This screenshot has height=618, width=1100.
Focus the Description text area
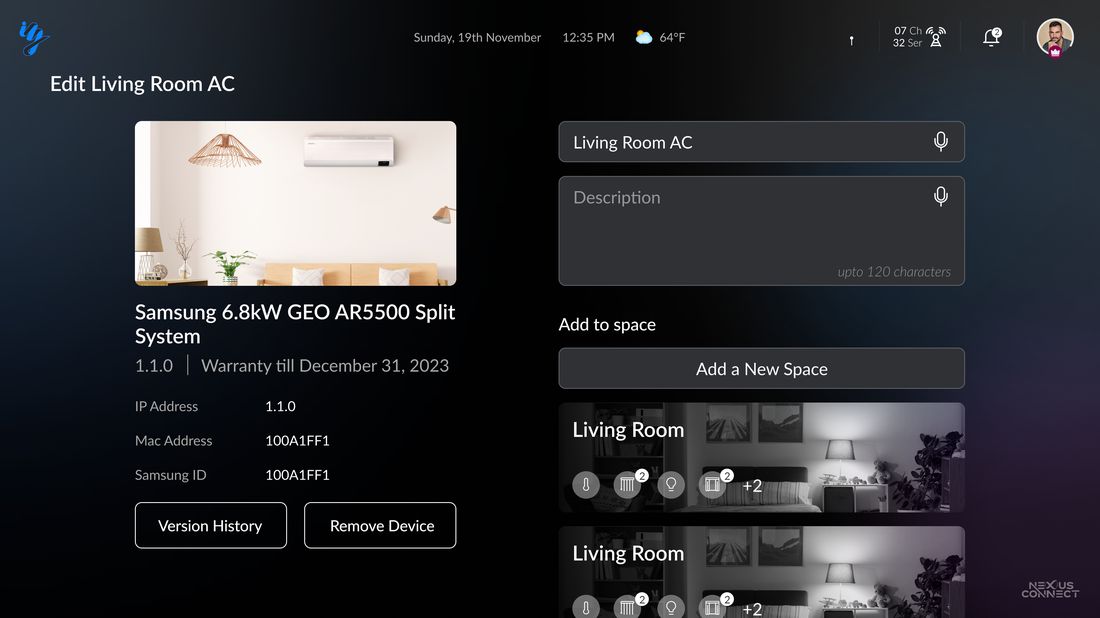tap(761, 231)
